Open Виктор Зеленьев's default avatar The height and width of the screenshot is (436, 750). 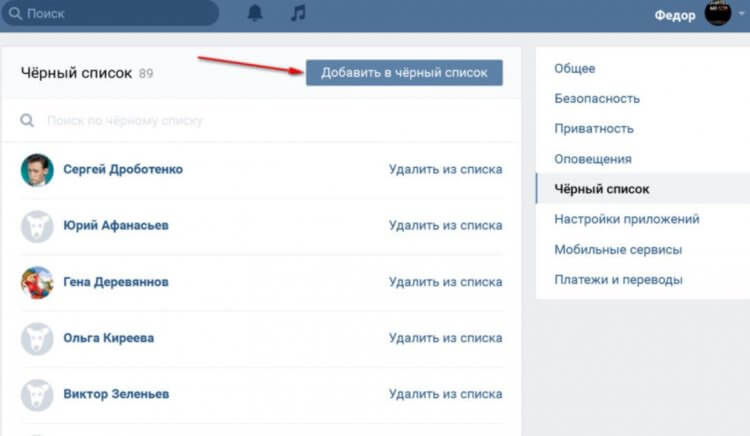coord(37,395)
